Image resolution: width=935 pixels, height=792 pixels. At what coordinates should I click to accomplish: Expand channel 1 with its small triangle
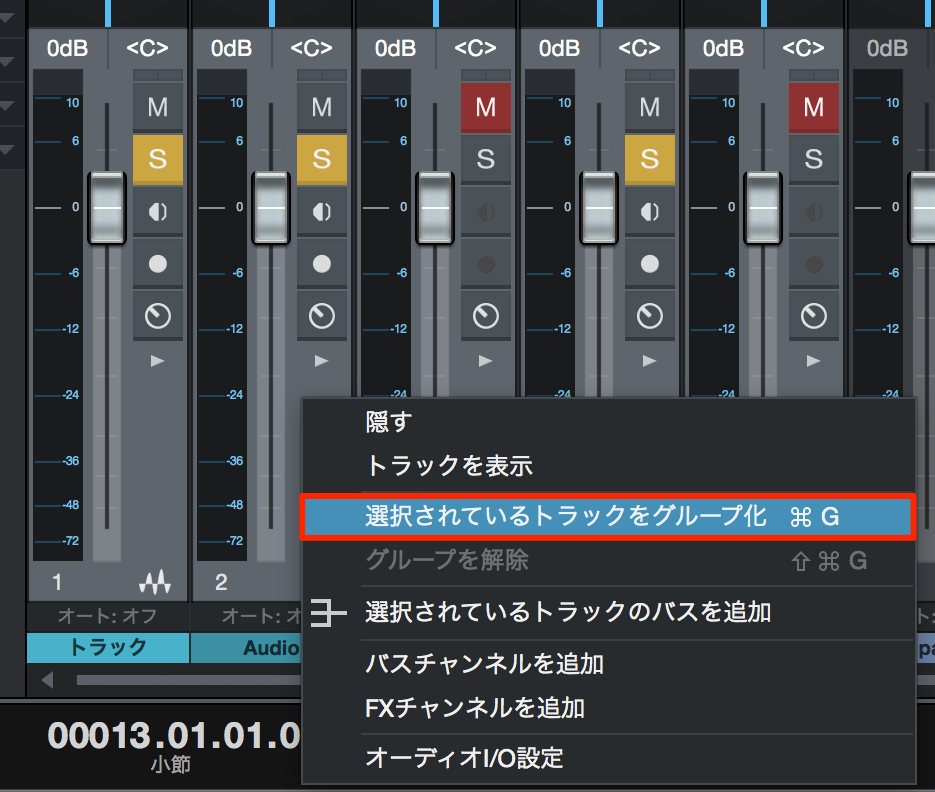point(157,361)
